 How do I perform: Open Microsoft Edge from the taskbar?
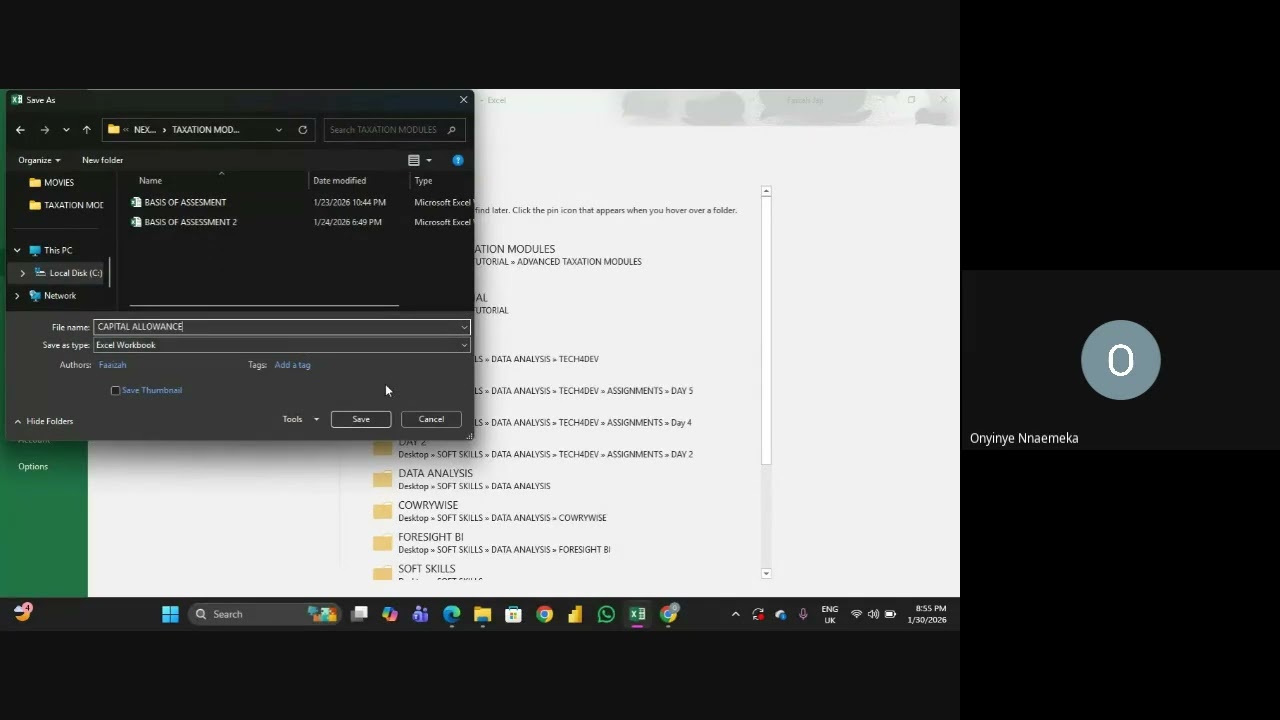[x=451, y=614]
